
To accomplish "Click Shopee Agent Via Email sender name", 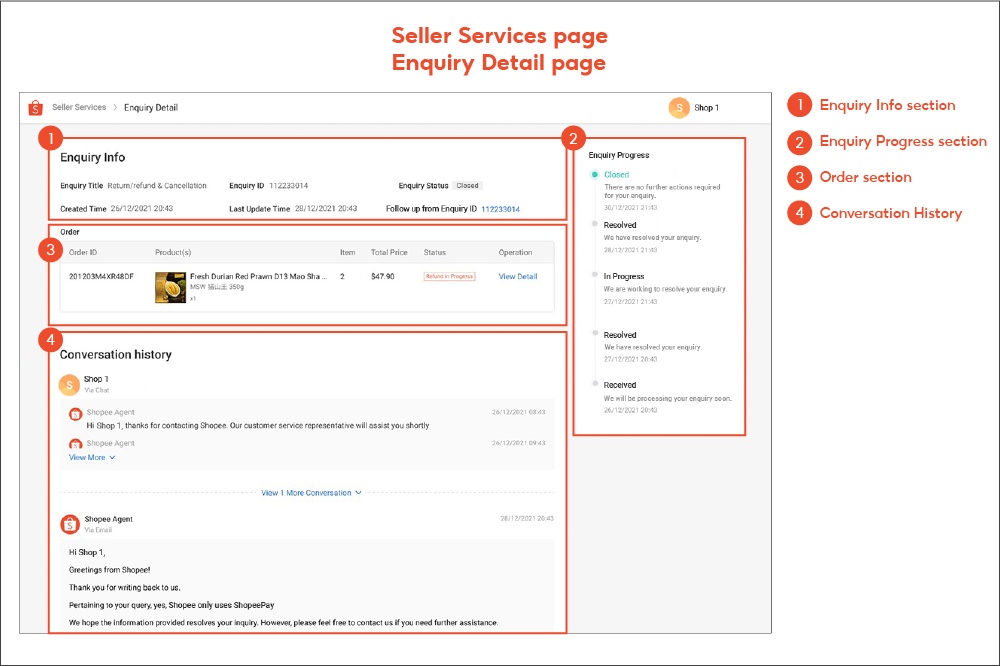I will click(x=108, y=519).
